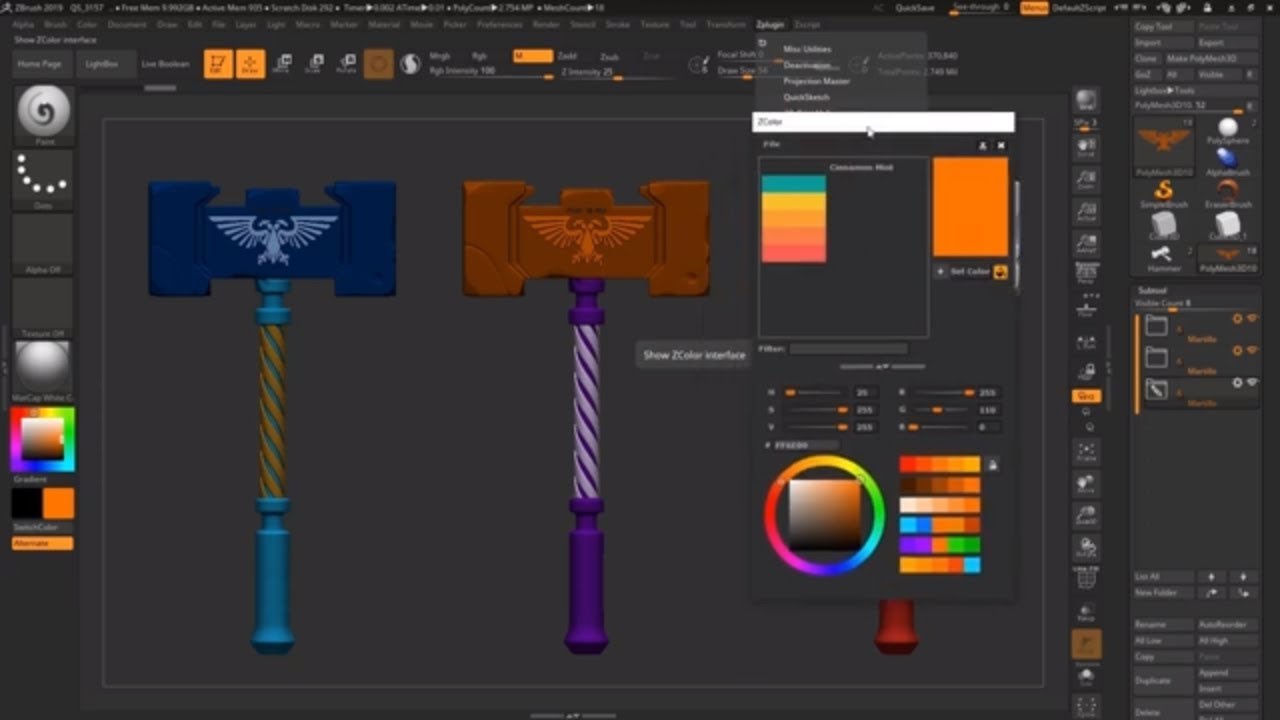
Task: Open the Zplugin menu
Action: [x=770, y=24]
